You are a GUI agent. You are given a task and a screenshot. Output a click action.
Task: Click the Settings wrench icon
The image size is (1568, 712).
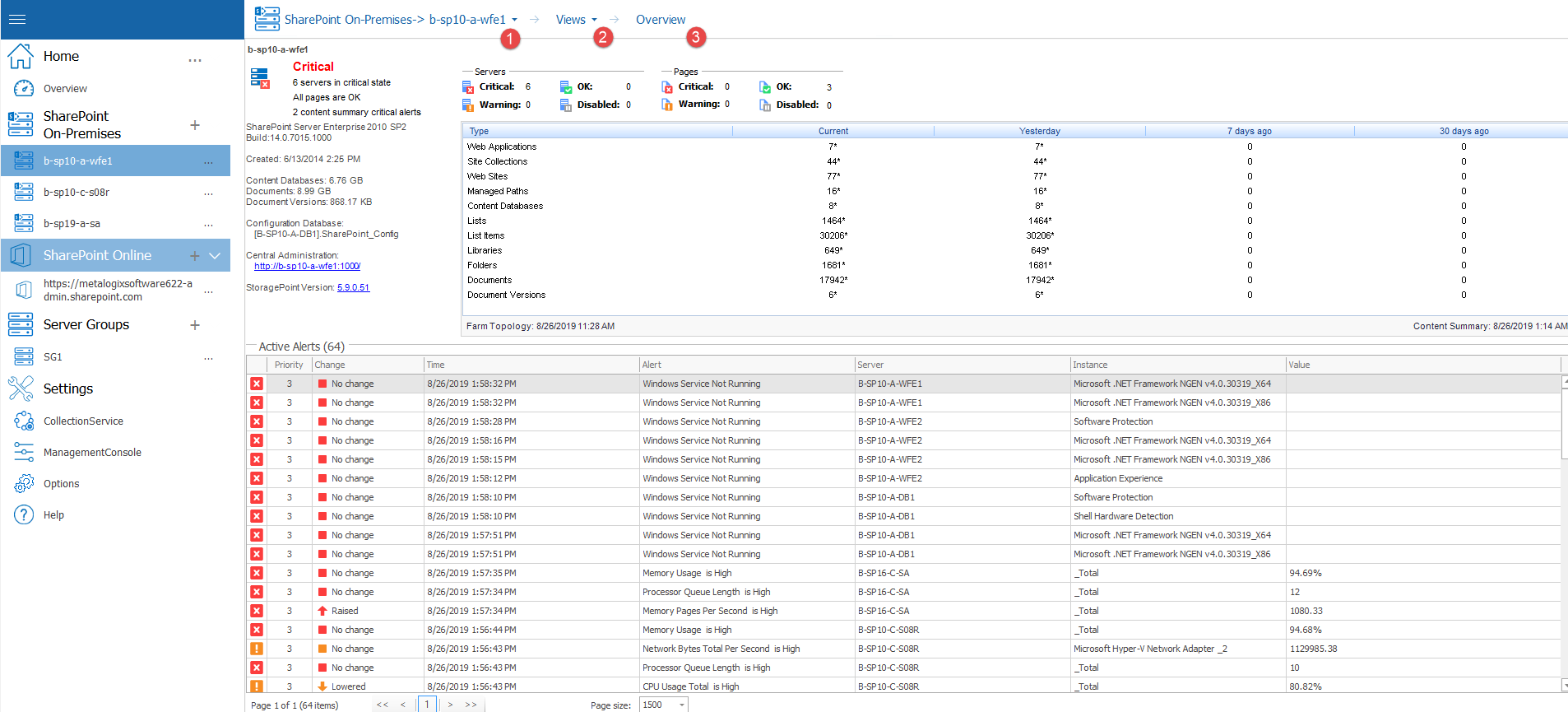(x=21, y=389)
